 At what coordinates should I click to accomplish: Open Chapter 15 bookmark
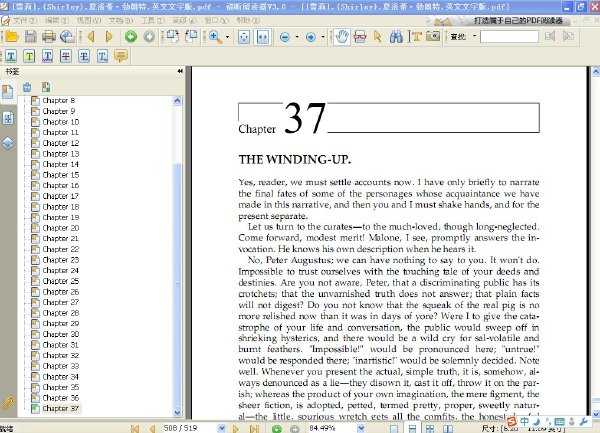(60, 175)
